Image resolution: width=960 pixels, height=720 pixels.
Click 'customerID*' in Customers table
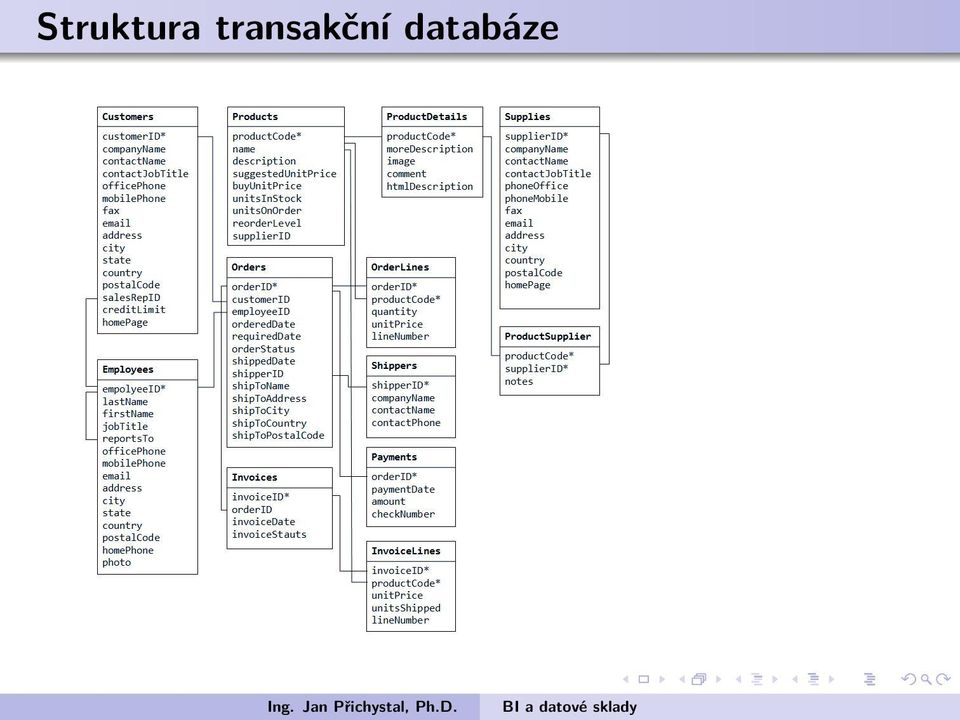click(x=134, y=136)
